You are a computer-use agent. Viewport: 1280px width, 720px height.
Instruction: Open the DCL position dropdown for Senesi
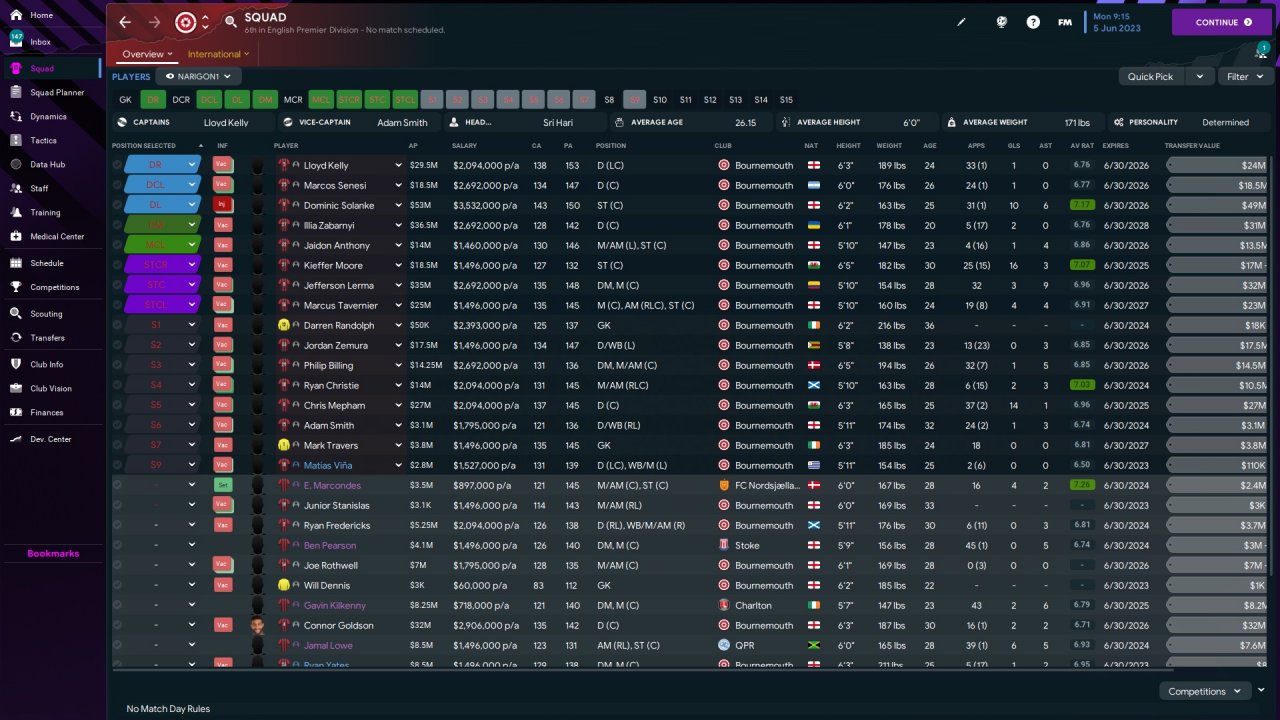[191, 185]
